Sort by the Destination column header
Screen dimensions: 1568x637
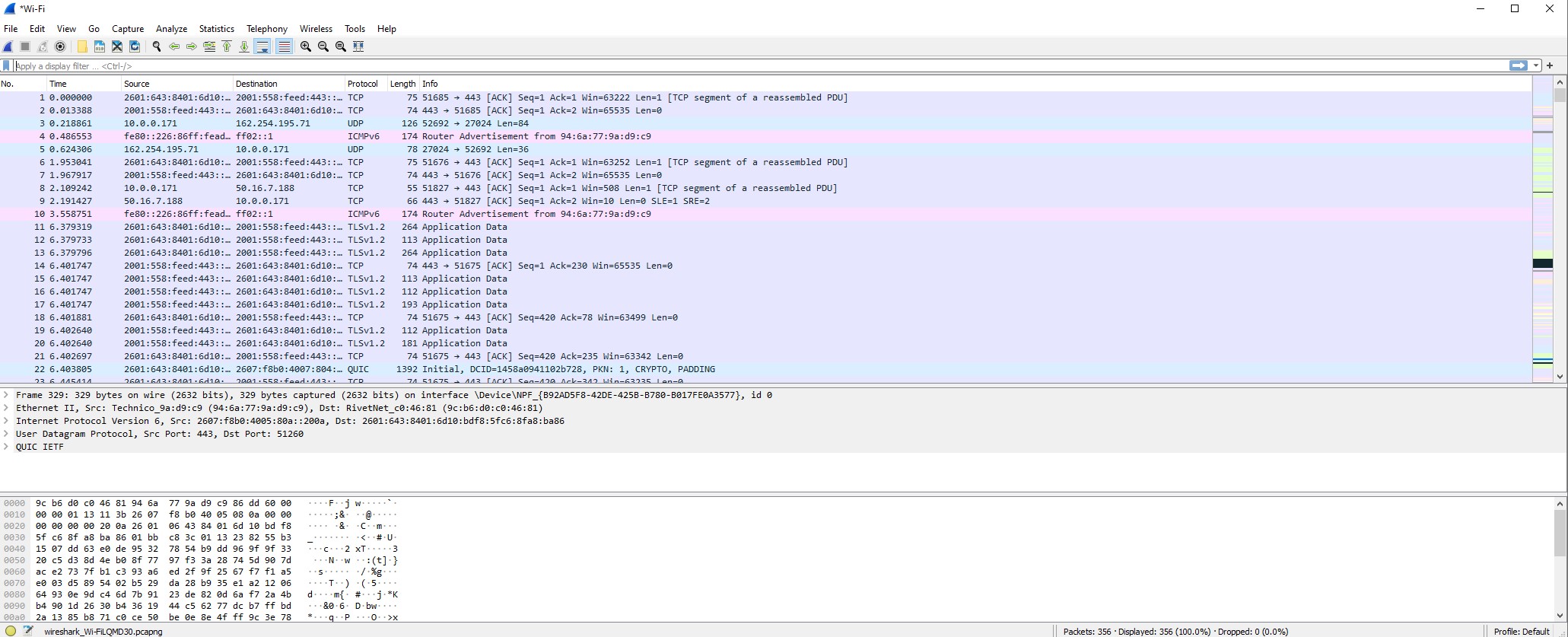pyautogui.click(x=289, y=84)
